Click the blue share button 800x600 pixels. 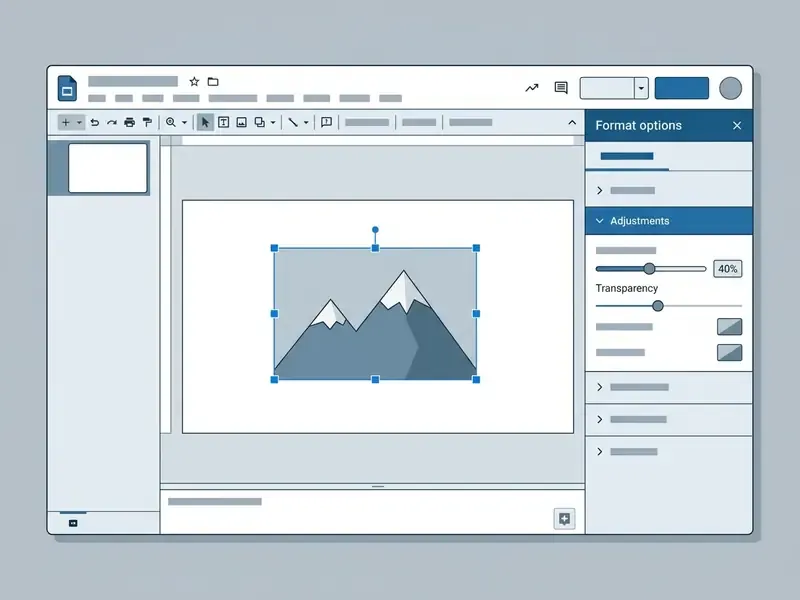[x=682, y=88]
